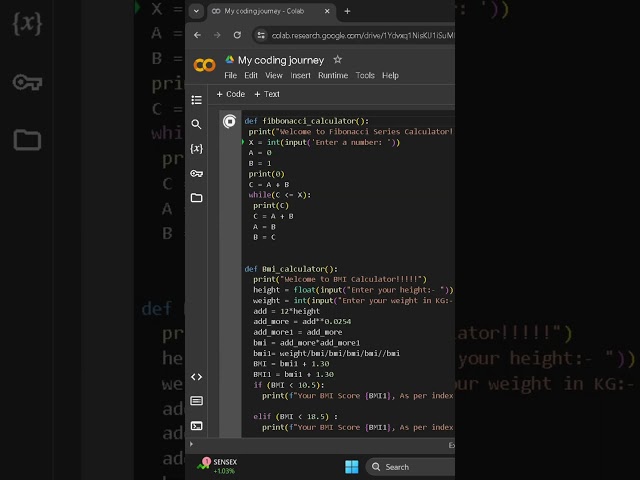Click the 'BMI1 = bmi1 + 1.30' code line
Viewport: 640px width, 480px height.
[x=293, y=374]
